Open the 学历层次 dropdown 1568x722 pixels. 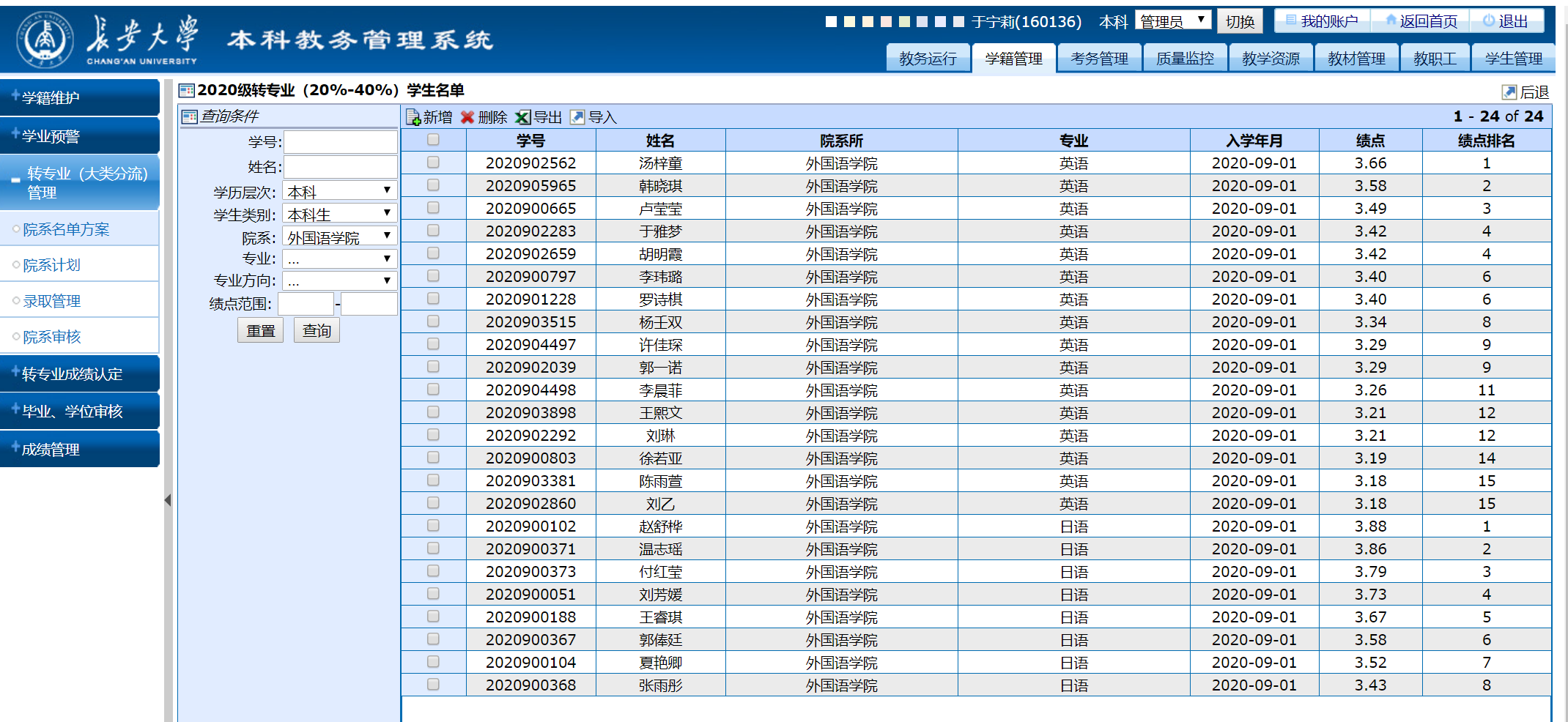[339, 191]
